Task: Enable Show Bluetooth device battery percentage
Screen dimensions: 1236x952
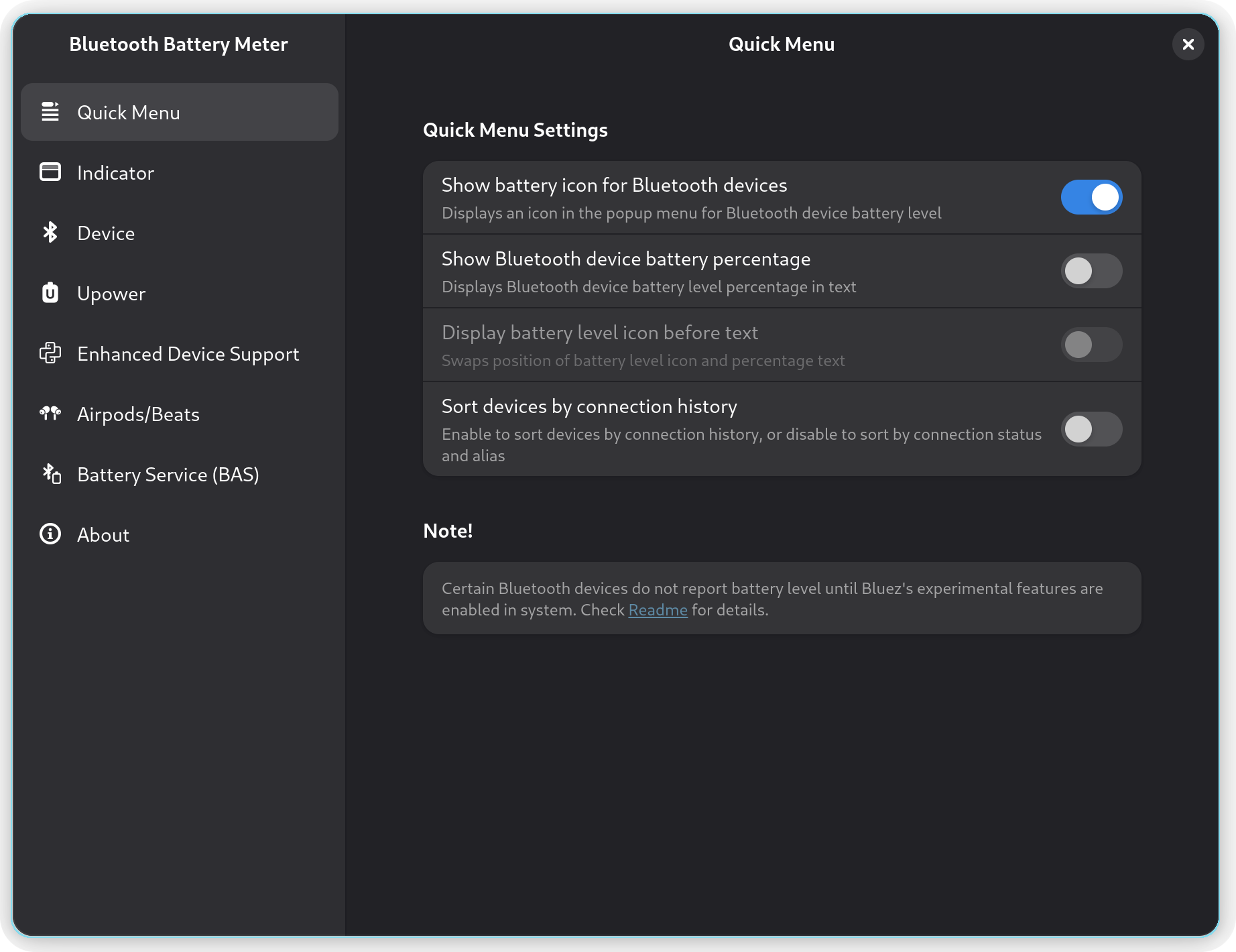Action: point(1091,271)
